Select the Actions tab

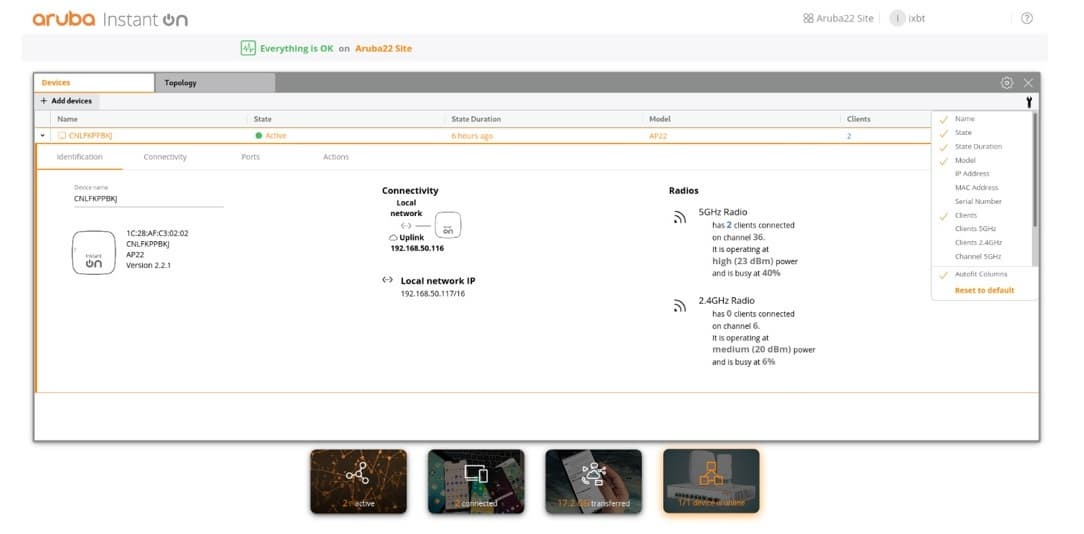[336, 157]
